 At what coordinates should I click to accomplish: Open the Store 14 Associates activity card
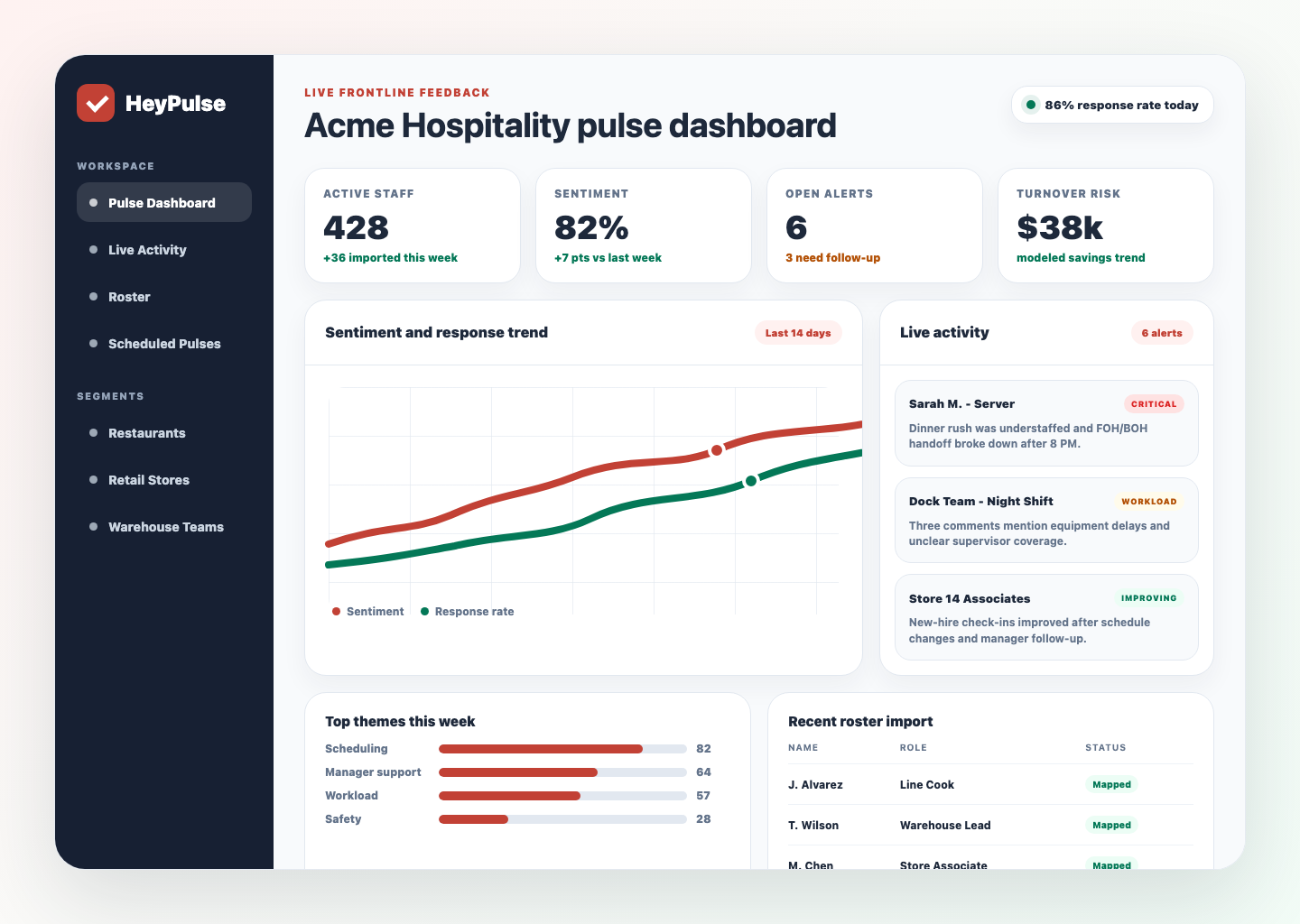click(1046, 617)
